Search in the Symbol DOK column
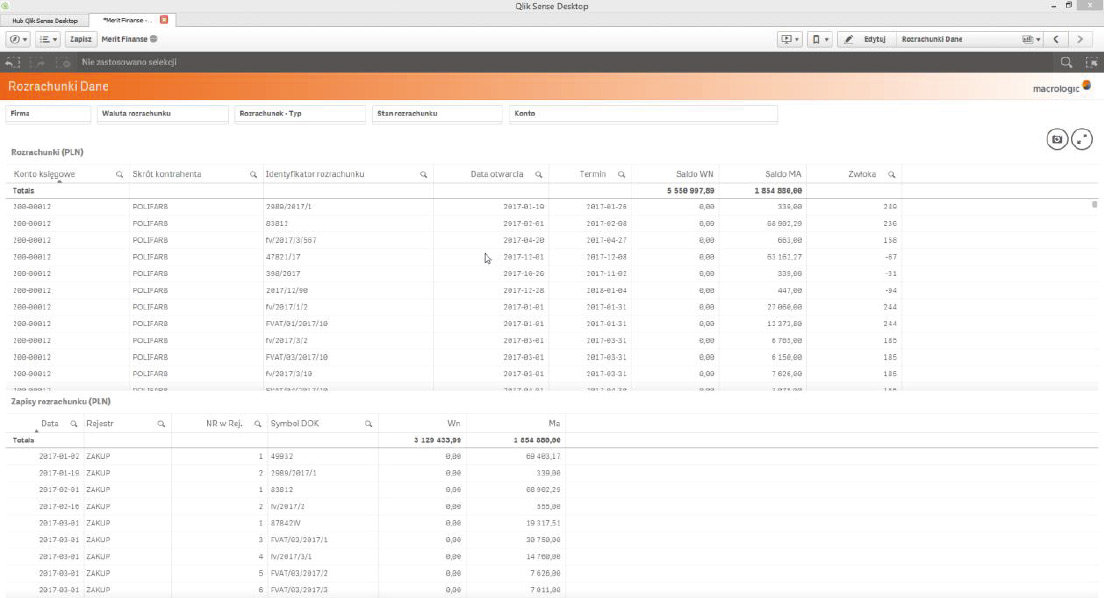This screenshot has height=598, width=1104. pyautogui.click(x=368, y=423)
